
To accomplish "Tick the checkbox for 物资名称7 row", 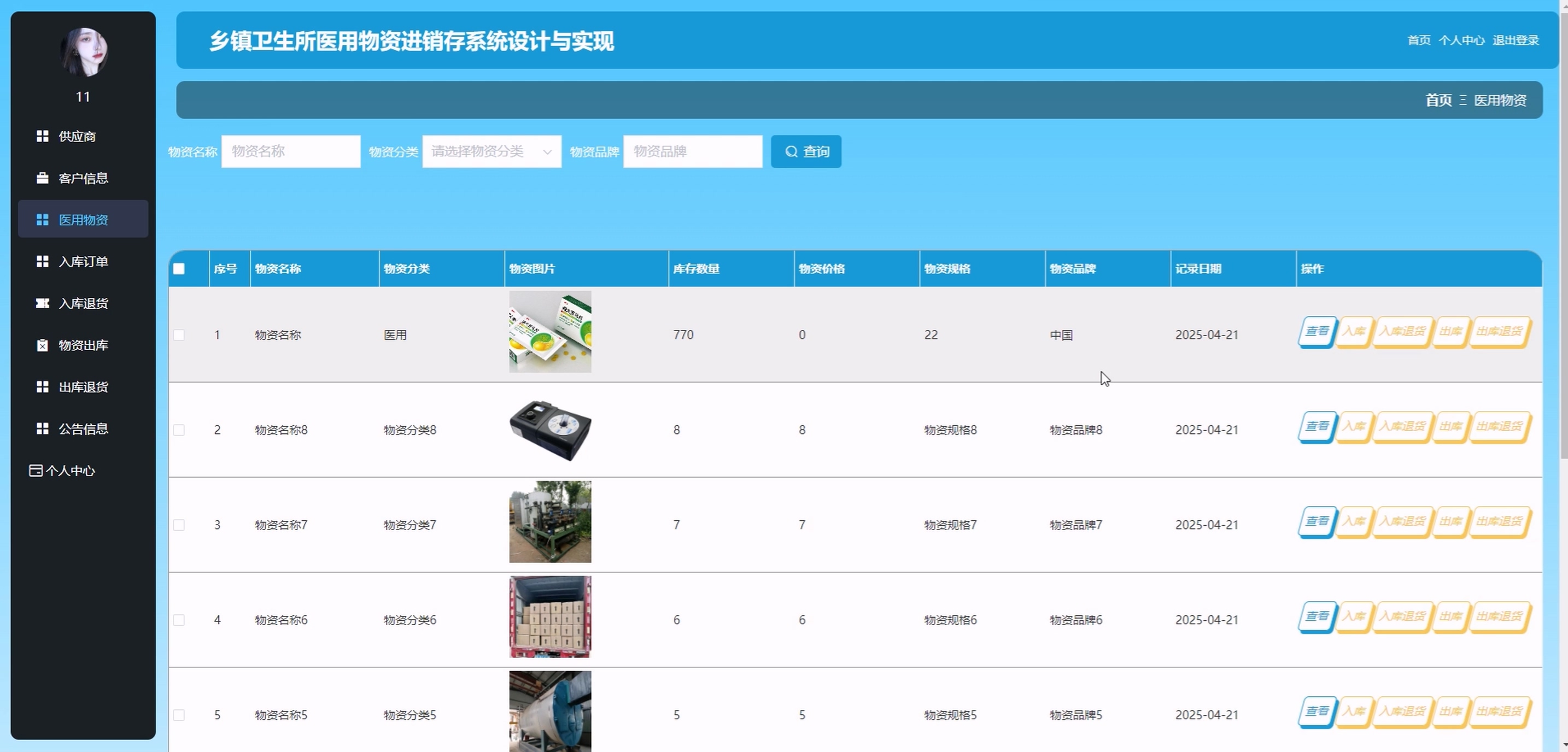I will pos(179,525).
